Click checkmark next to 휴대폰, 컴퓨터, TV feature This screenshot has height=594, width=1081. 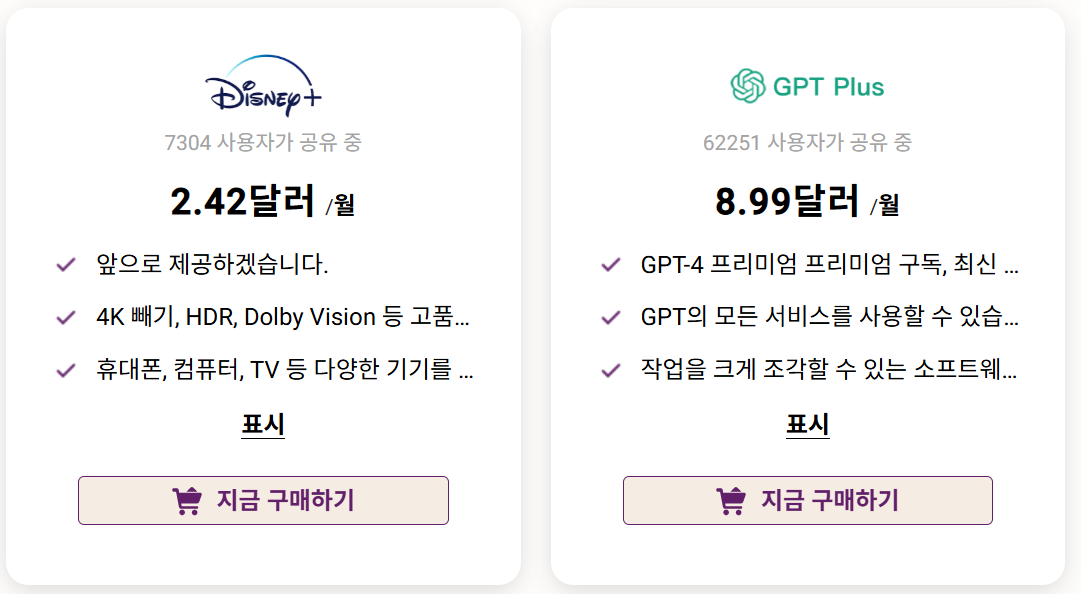pyautogui.click(x=66, y=369)
